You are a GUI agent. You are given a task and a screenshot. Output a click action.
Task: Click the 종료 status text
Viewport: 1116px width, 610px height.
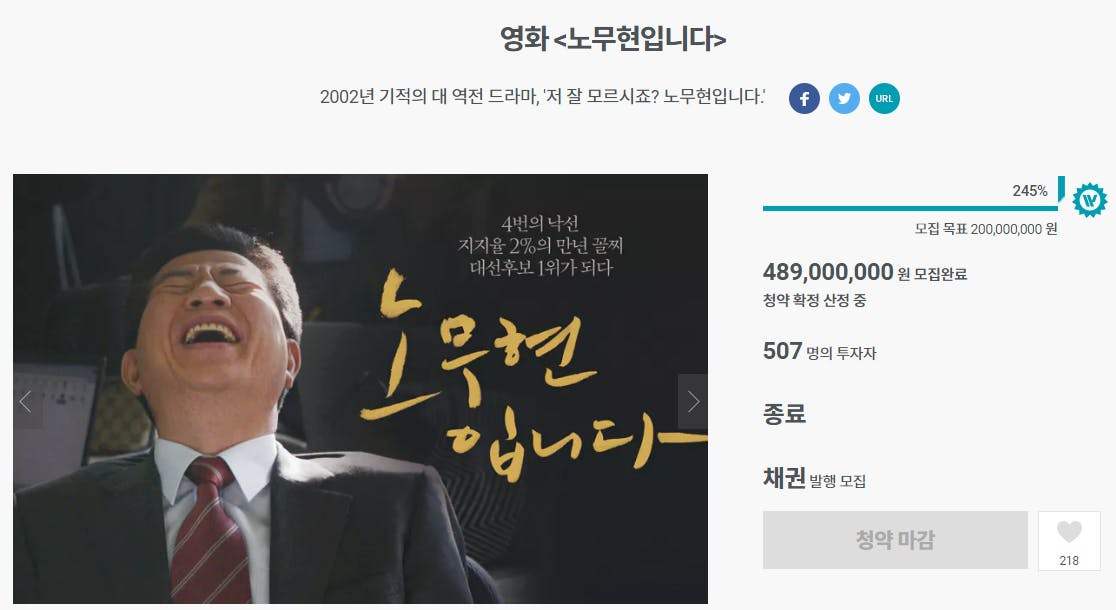pos(784,414)
